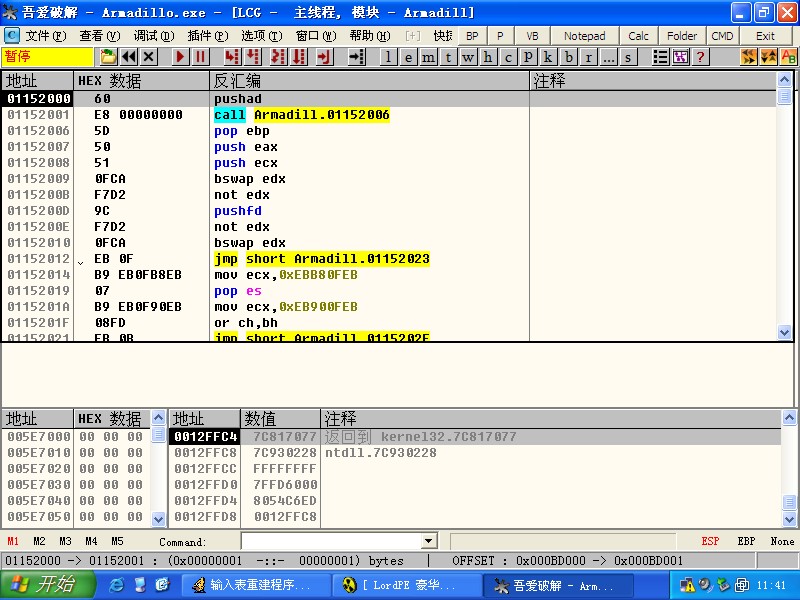Open Threads window with the t button
The width and height of the screenshot is (800, 600).
click(x=448, y=57)
